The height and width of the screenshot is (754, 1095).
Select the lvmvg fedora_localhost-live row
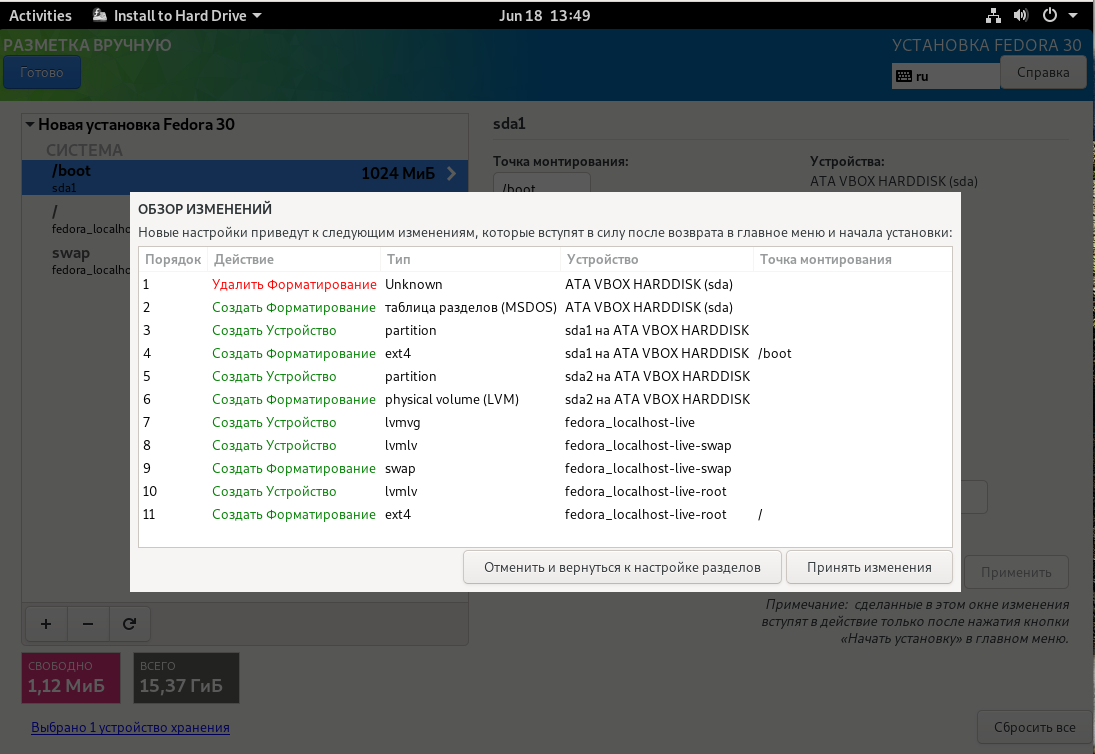point(545,422)
